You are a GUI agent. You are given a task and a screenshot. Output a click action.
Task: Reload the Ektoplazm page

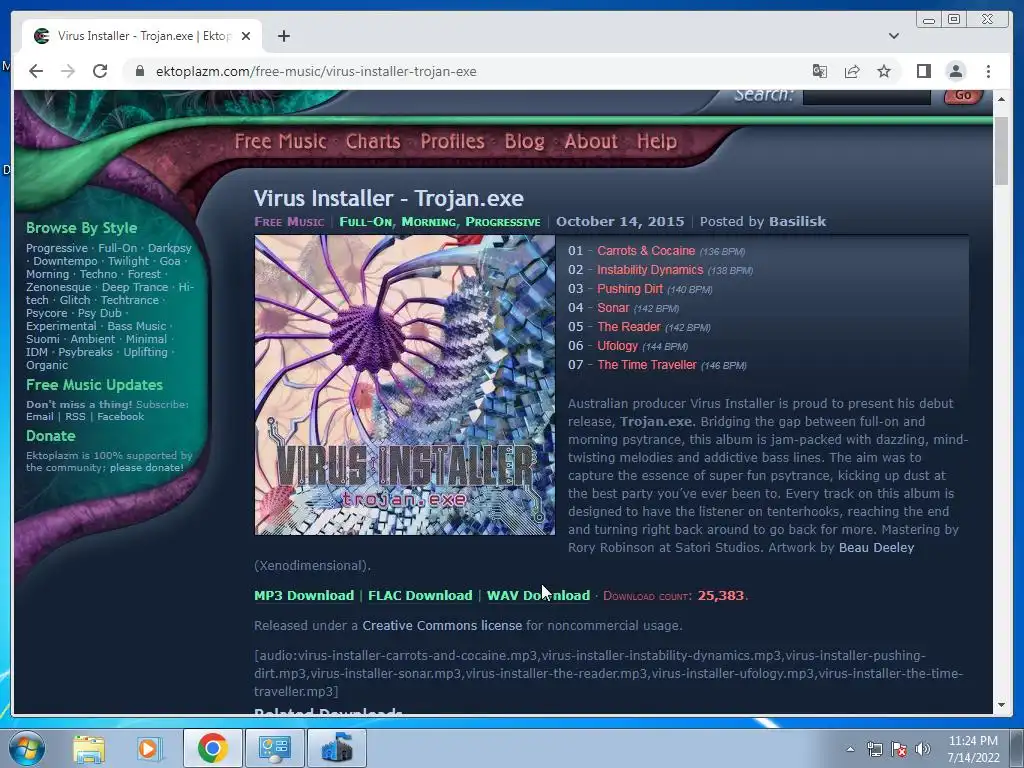click(x=100, y=71)
